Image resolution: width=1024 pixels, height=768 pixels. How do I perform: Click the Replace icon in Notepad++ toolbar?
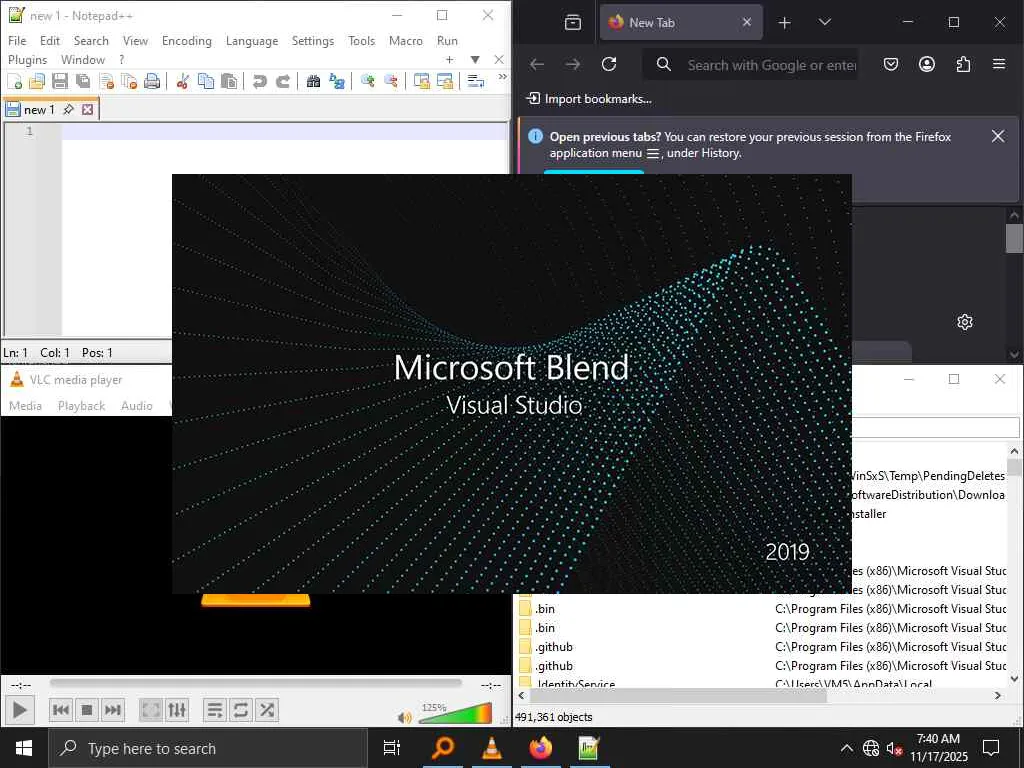click(x=336, y=81)
